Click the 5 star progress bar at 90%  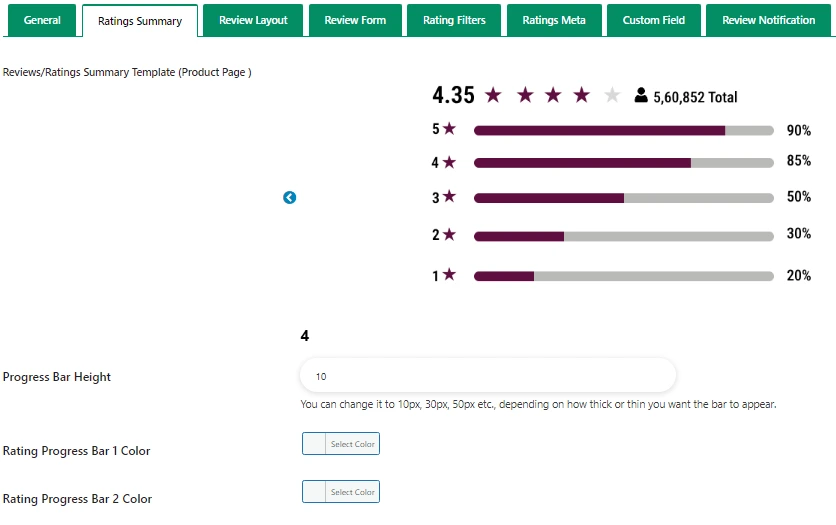[x=623, y=130]
